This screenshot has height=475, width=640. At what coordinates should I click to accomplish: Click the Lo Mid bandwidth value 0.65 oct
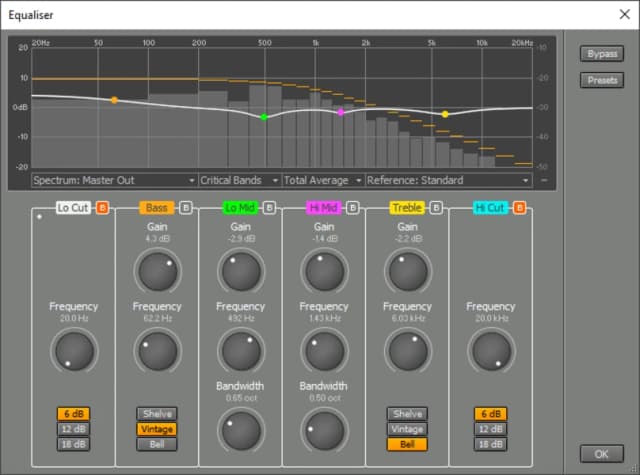(241, 398)
